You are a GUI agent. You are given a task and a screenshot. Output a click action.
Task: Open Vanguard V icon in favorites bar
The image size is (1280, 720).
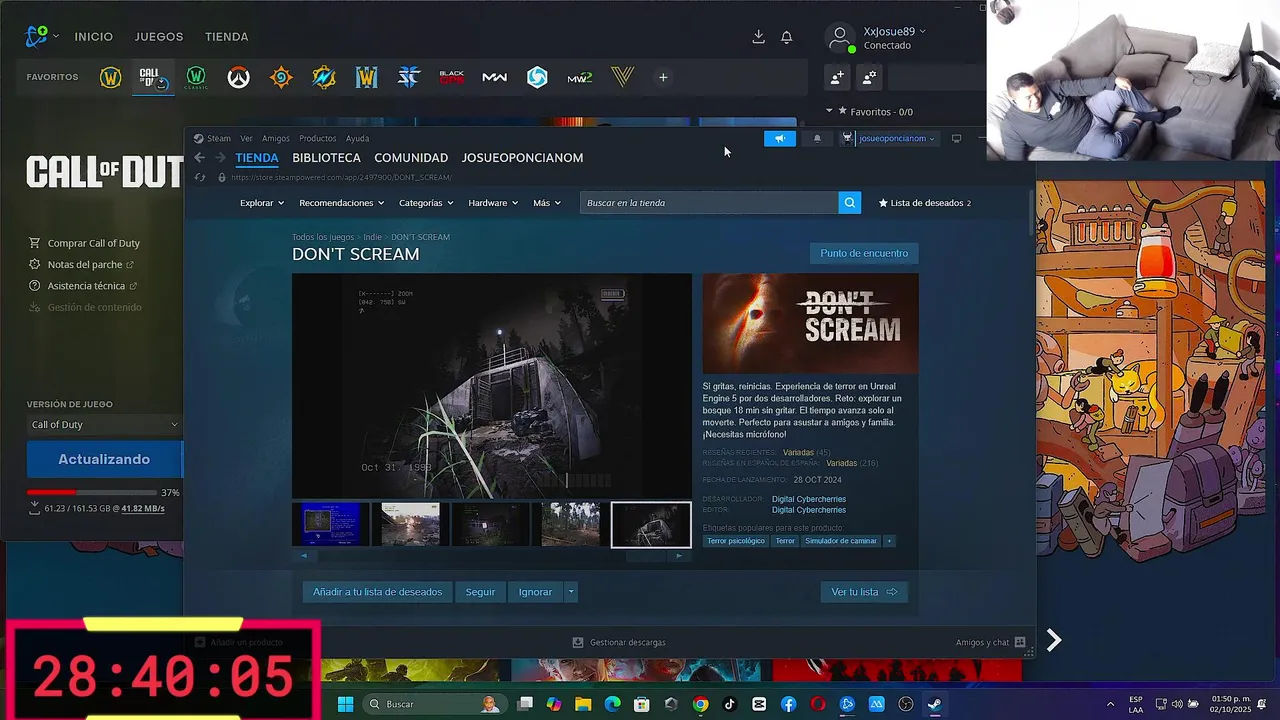click(622, 77)
